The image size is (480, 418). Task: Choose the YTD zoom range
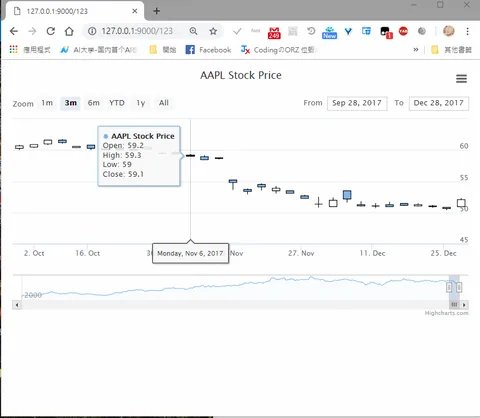click(x=117, y=103)
